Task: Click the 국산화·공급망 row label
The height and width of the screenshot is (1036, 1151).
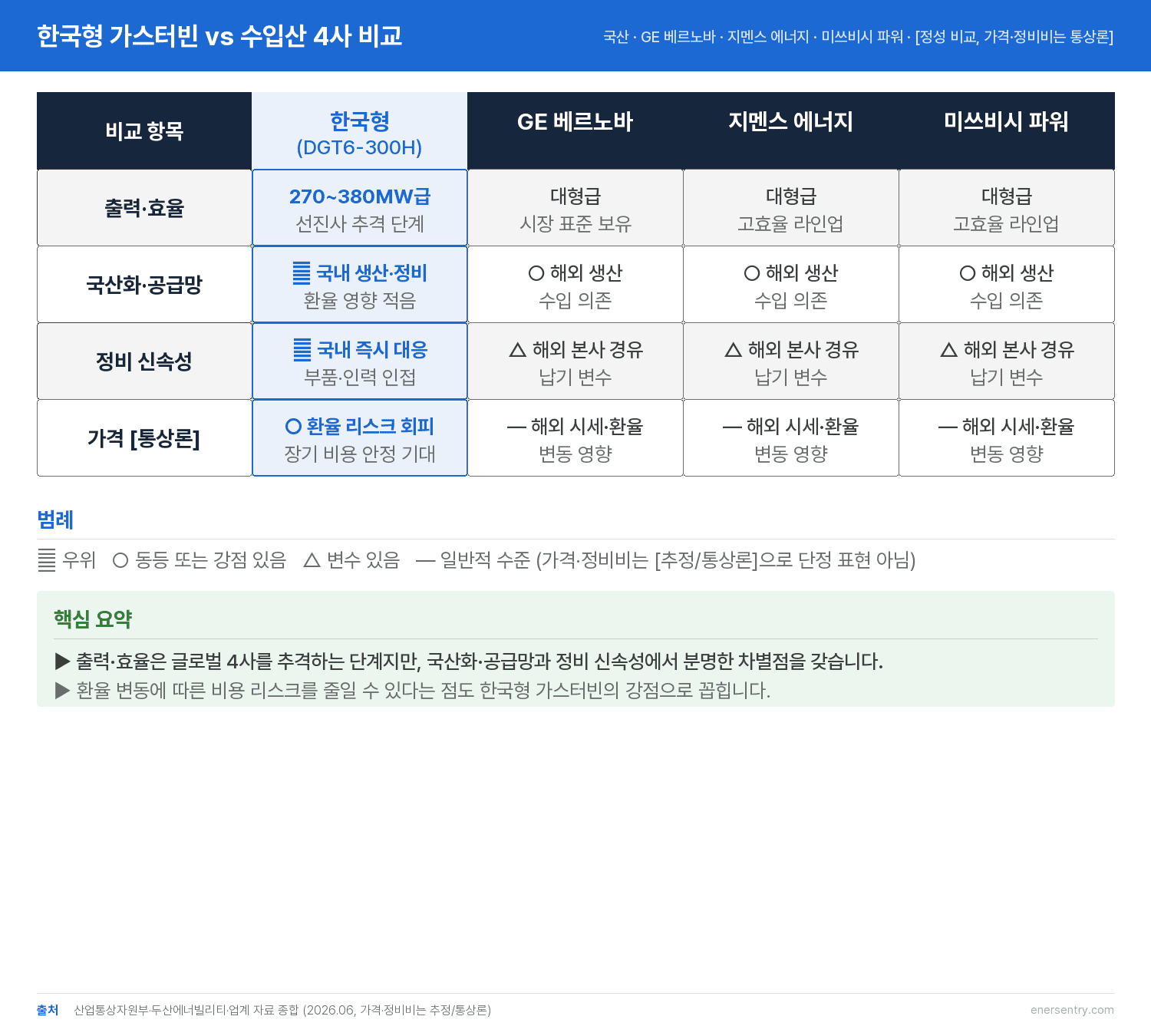Action: pyautogui.click(x=144, y=285)
